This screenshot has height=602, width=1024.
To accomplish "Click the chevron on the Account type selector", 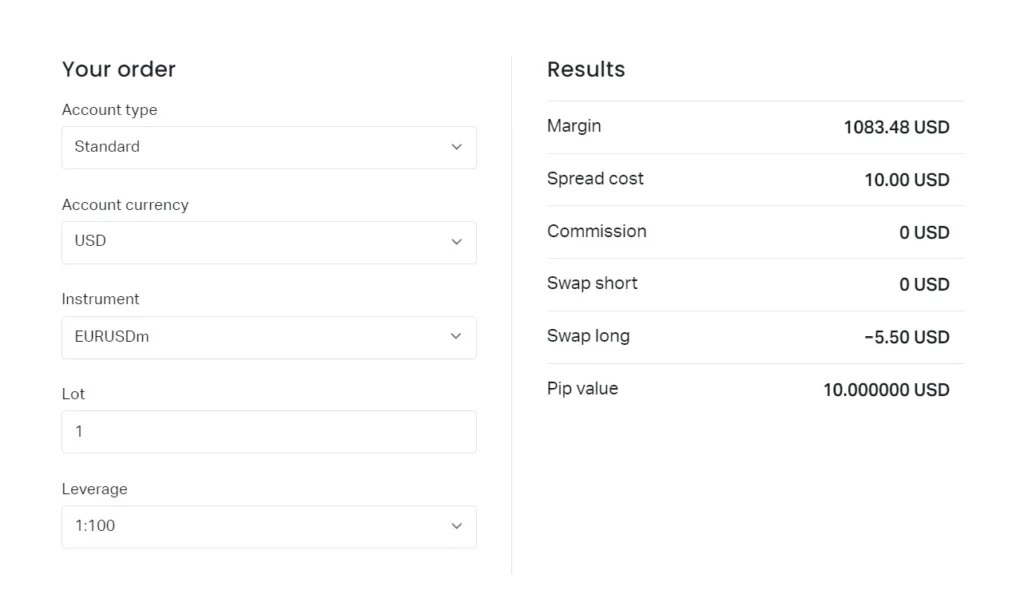I will pos(457,147).
